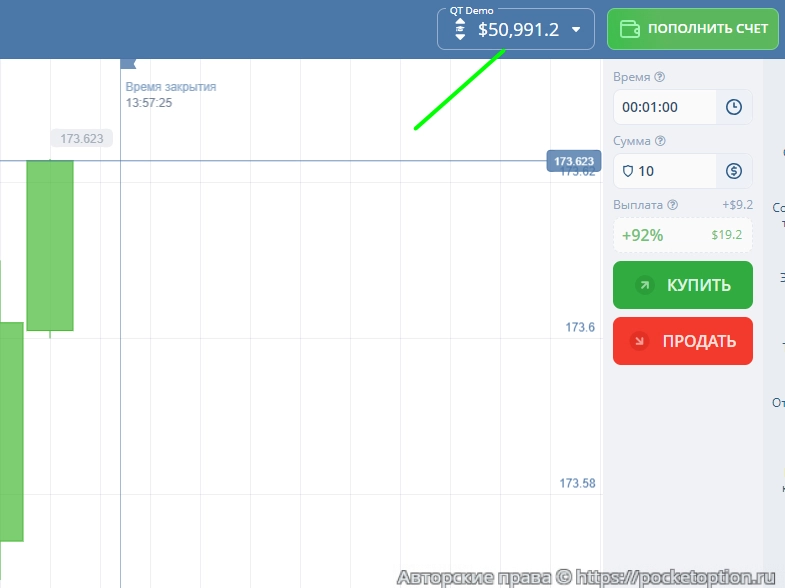Click the down arrow icon on ПРОДАТЬ

coord(639,341)
